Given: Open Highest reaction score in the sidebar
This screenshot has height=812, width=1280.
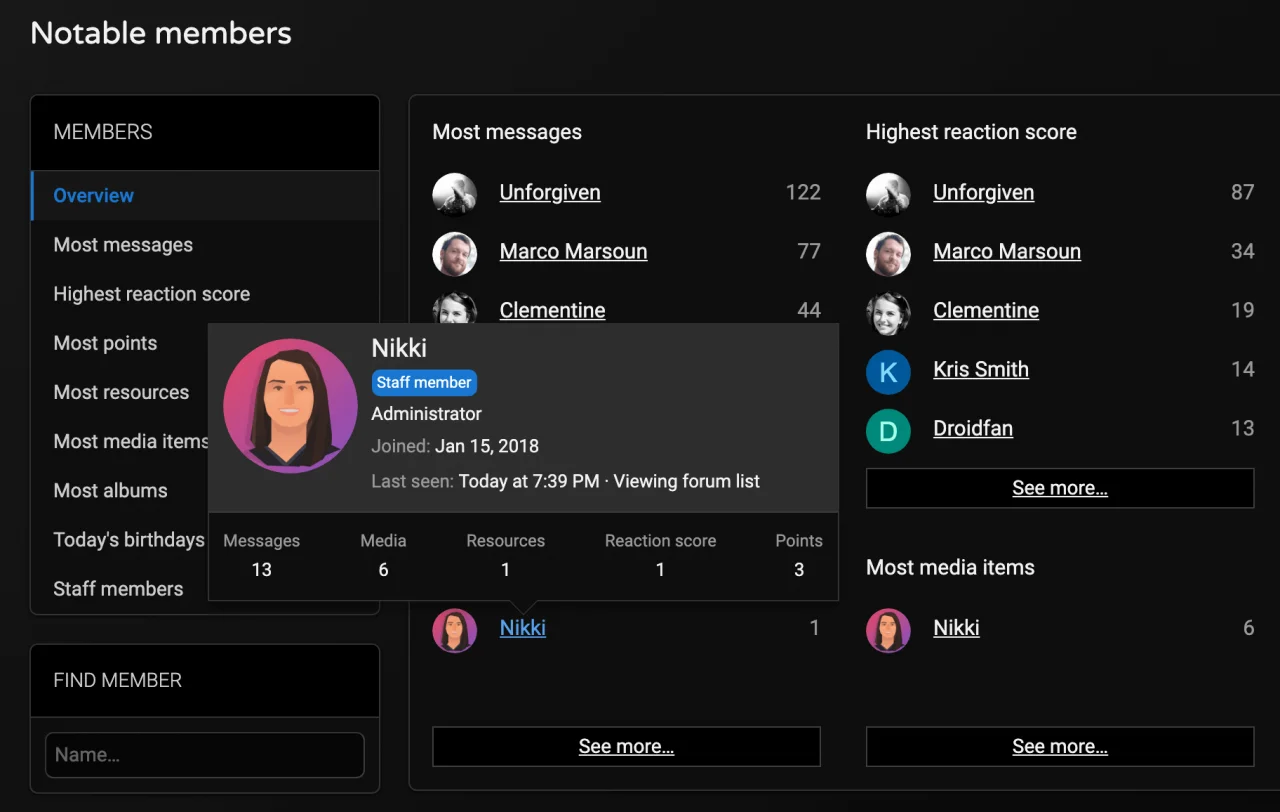Looking at the screenshot, I should pos(152,294).
